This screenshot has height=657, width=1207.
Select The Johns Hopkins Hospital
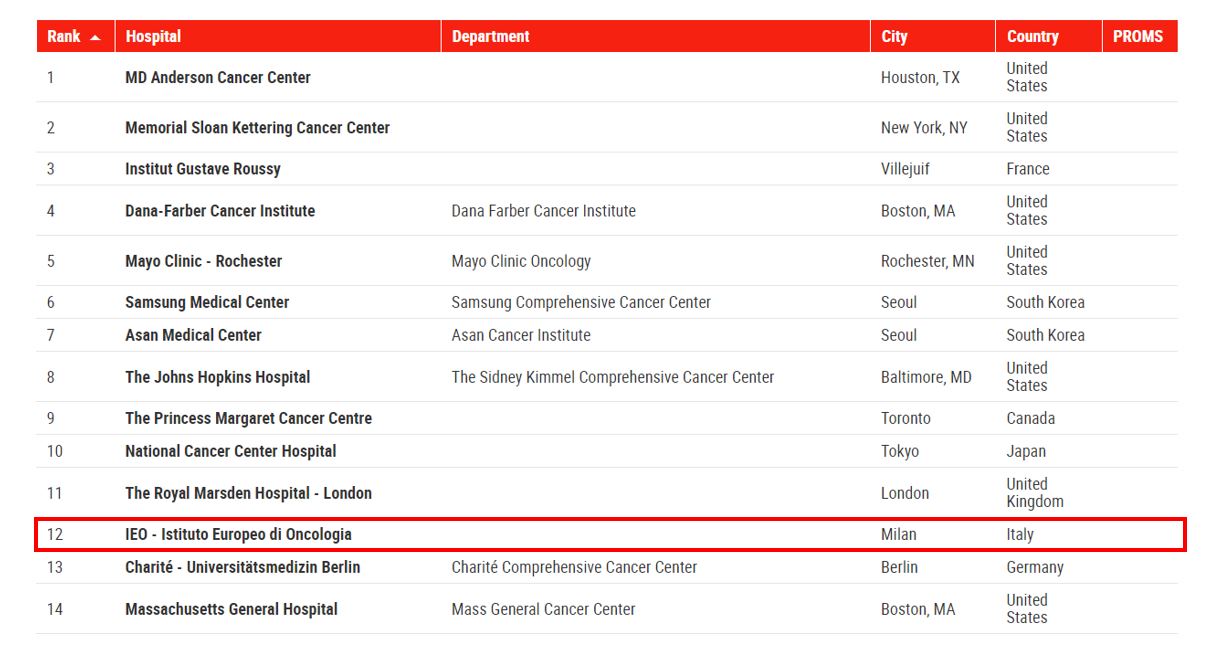[217, 377]
